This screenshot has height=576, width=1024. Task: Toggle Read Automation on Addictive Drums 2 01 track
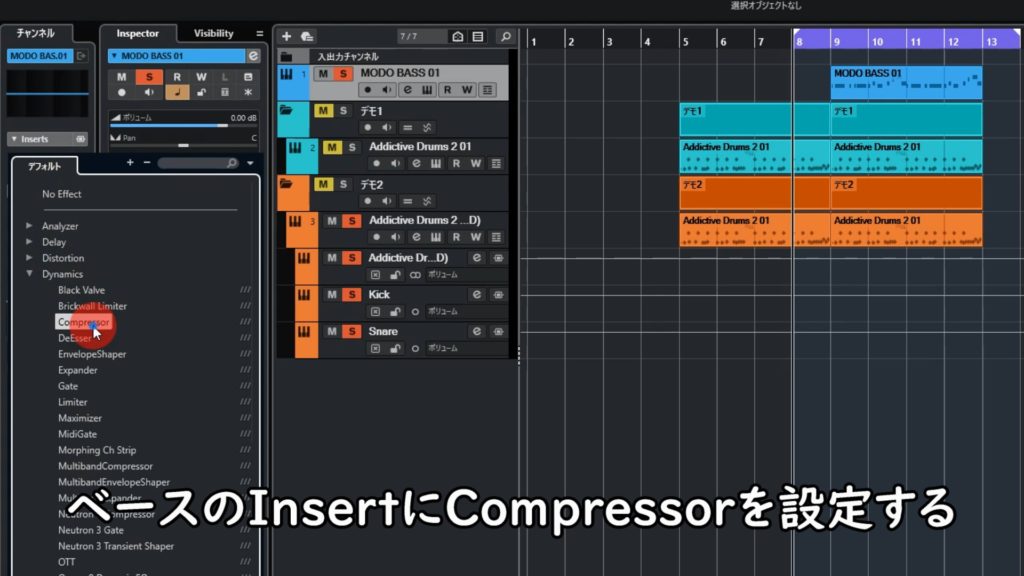(x=456, y=163)
